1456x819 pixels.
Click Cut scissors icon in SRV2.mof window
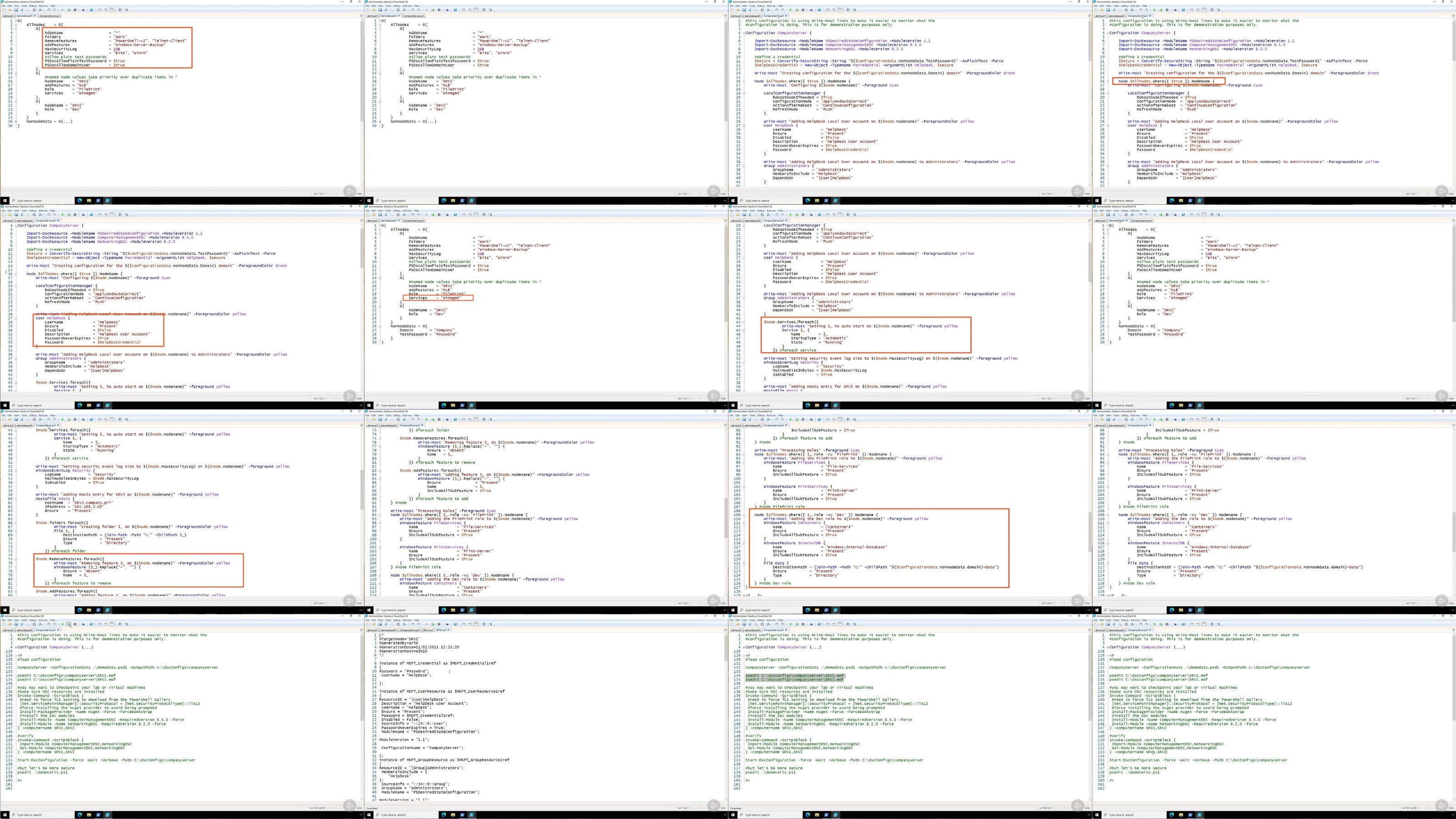pyautogui.click(x=387, y=624)
